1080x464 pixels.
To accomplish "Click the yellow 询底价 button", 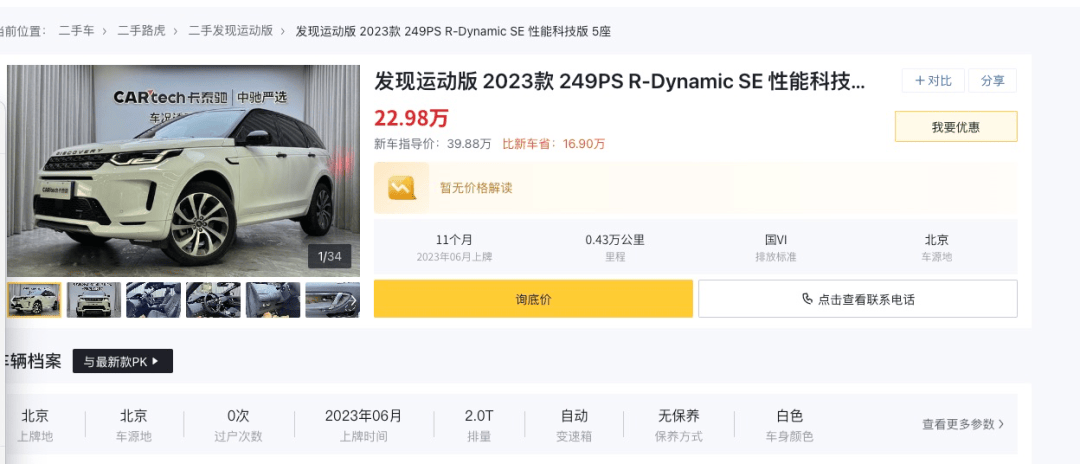I will click(x=533, y=299).
